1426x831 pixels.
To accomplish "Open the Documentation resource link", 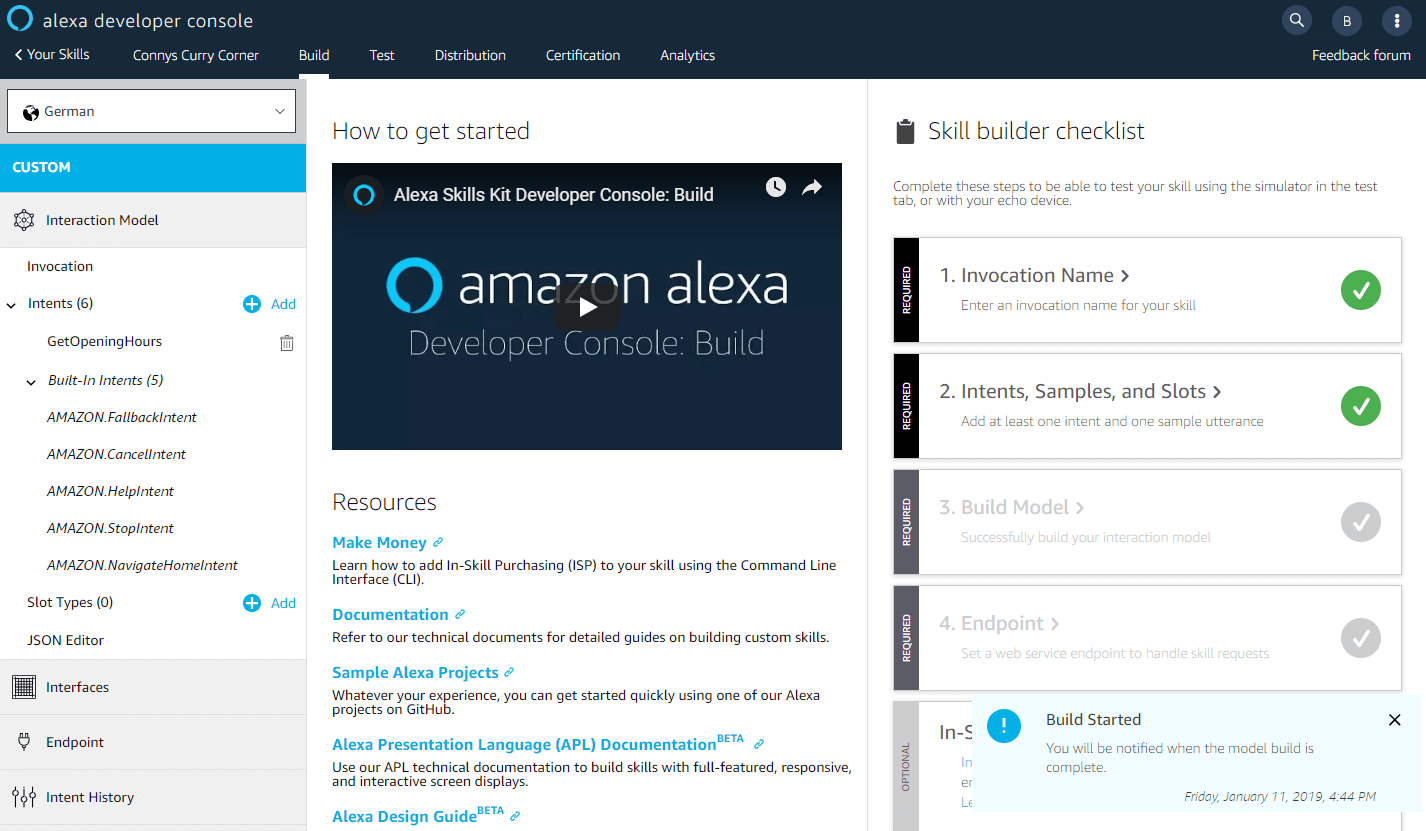I will 390,614.
